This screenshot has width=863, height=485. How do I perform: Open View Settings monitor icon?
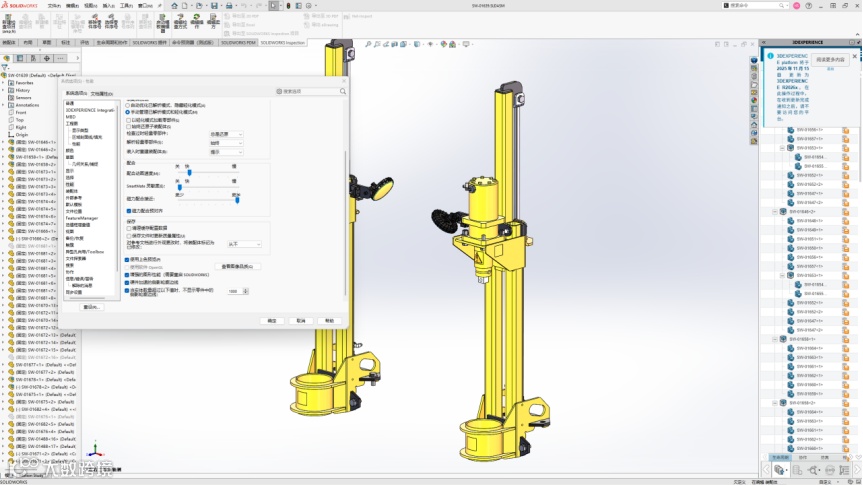point(466,44)
